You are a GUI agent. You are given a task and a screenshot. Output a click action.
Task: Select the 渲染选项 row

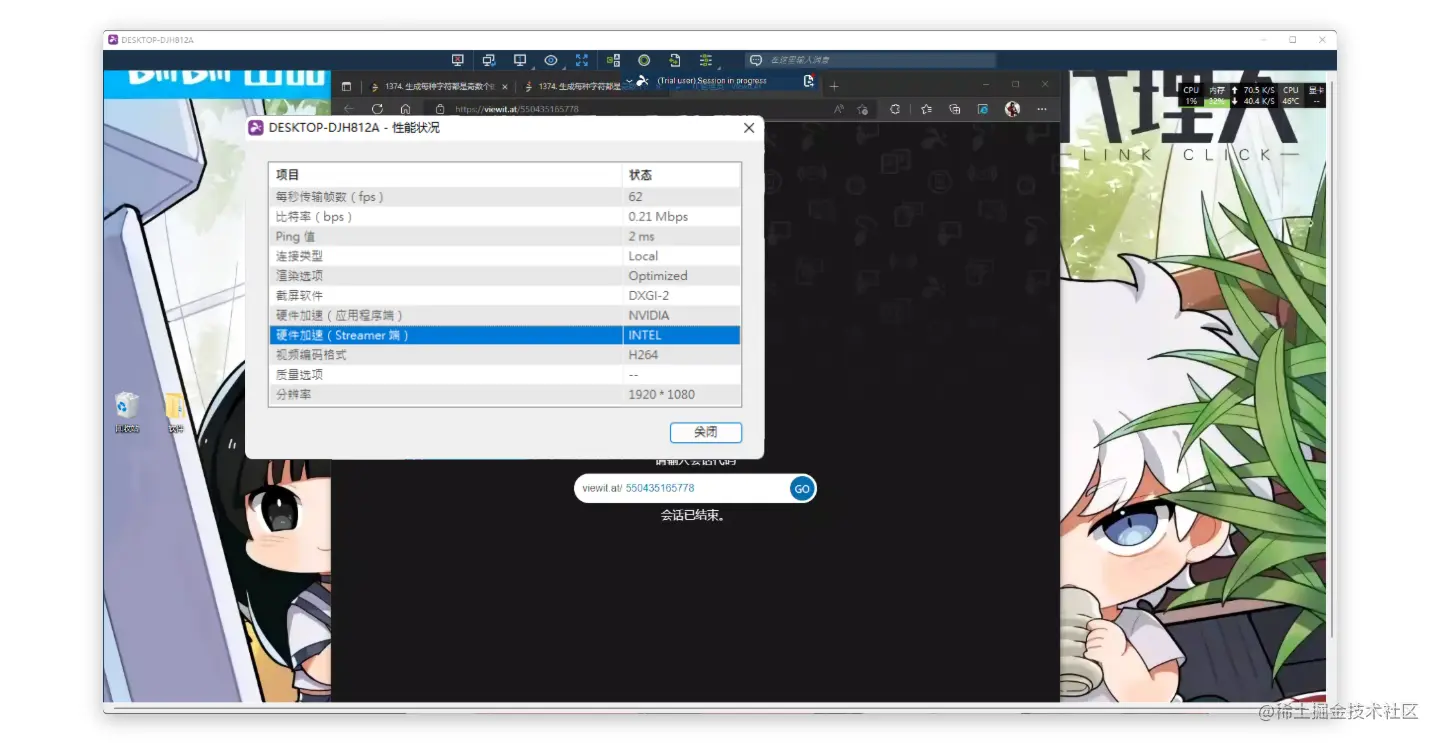(x=505, y=276)
